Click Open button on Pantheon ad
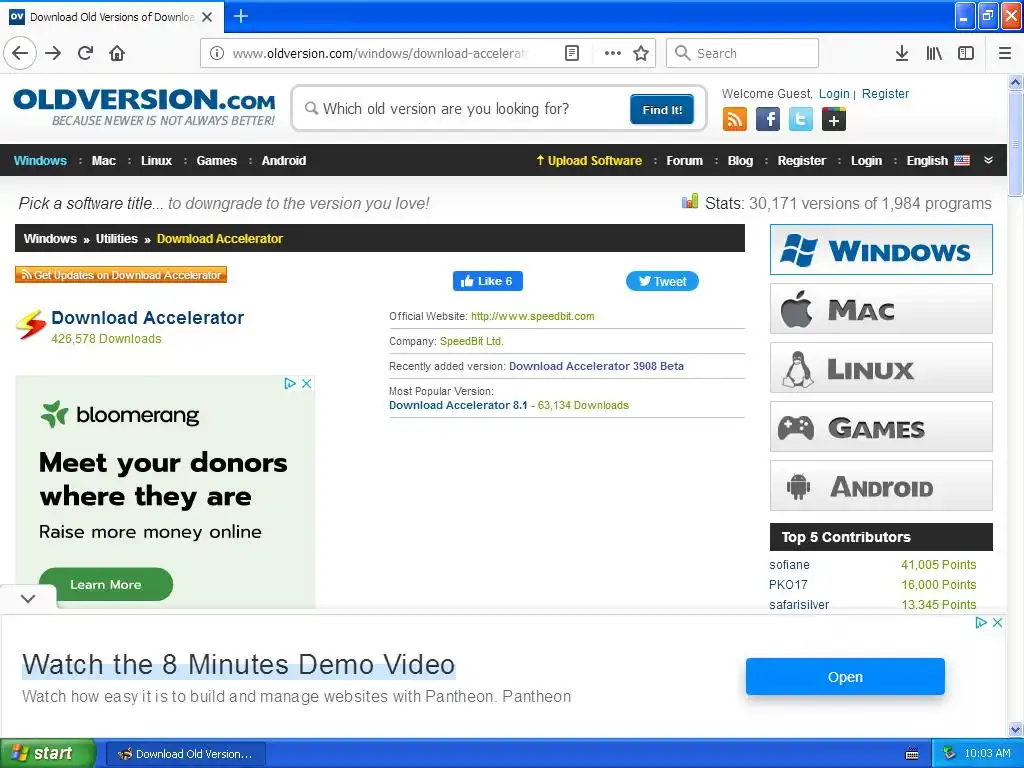 845,677
